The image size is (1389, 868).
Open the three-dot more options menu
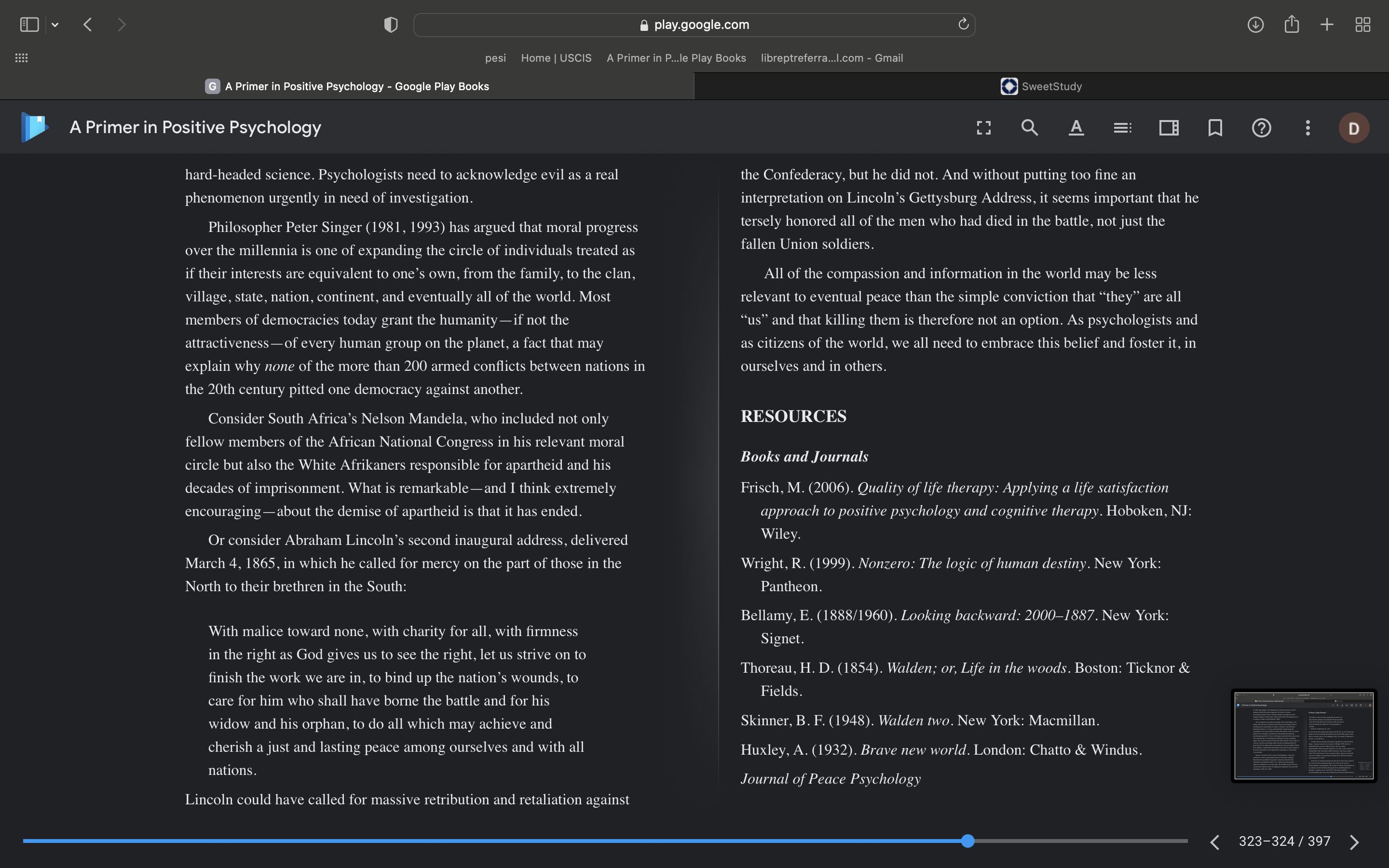pyautogui.click(x=1308, y=127)
